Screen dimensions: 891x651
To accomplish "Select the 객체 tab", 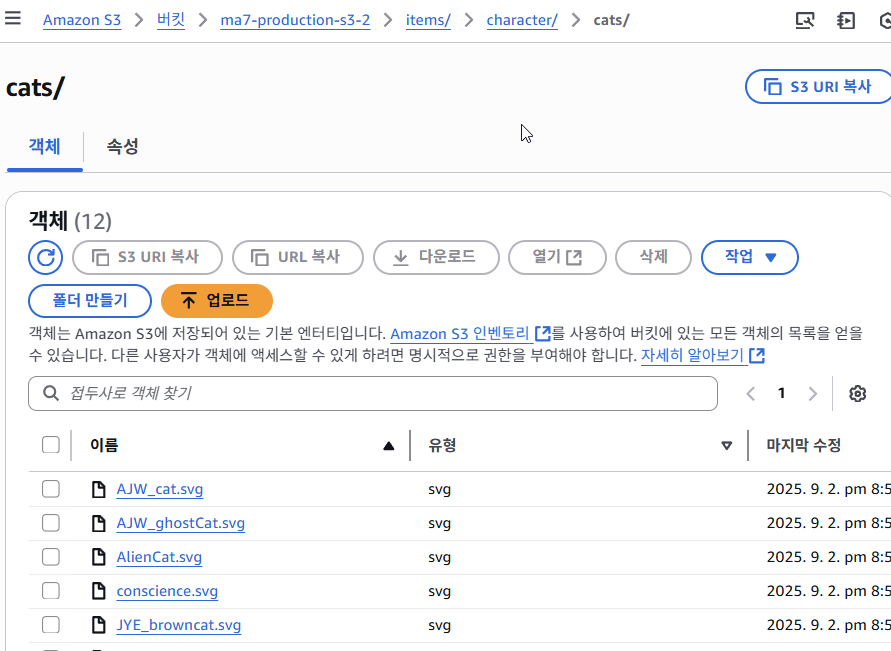I will pos(44,147).
